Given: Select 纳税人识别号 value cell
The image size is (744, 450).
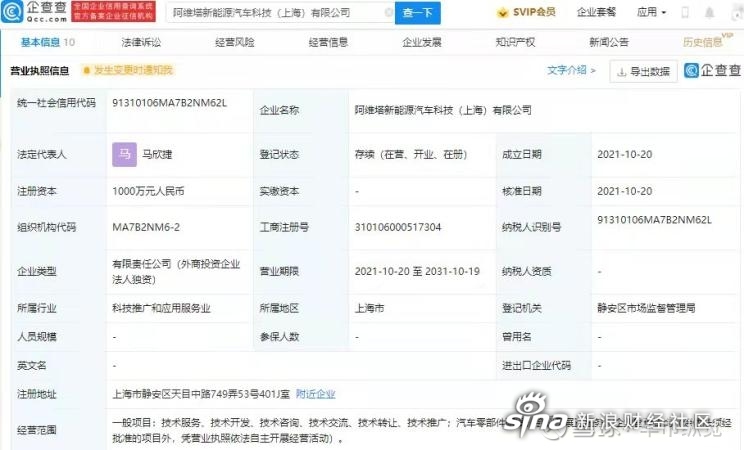Looking at the screenshot, I should 654,220.
